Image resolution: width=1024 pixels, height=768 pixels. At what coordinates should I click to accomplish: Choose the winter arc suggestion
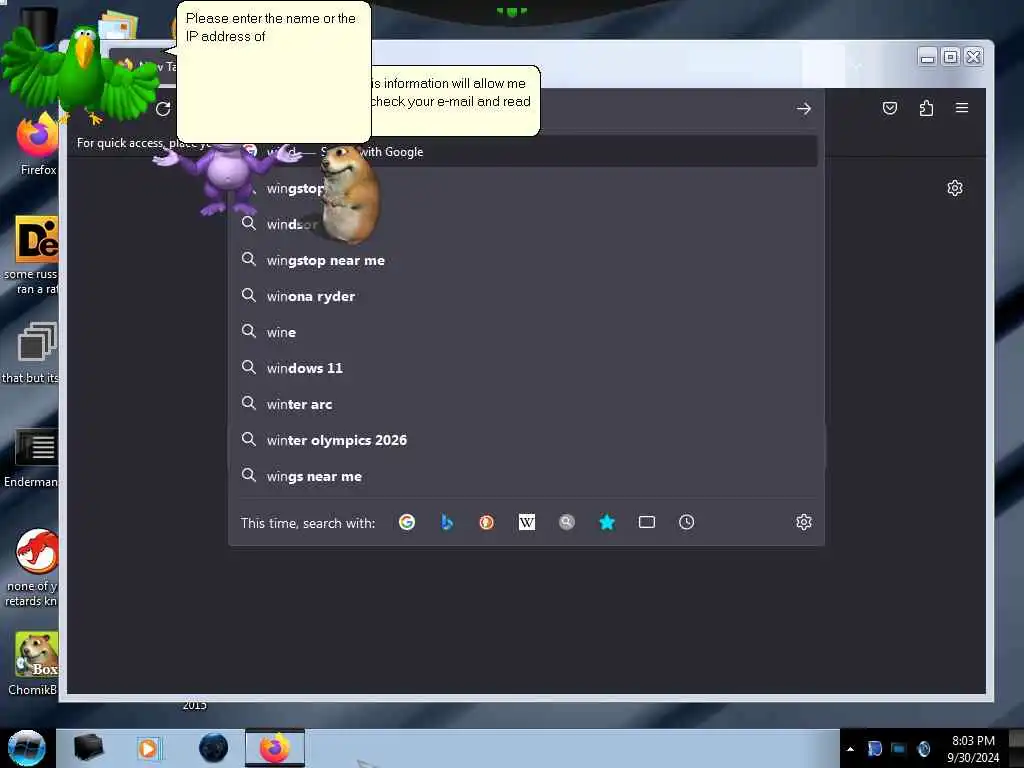point(526,404)
